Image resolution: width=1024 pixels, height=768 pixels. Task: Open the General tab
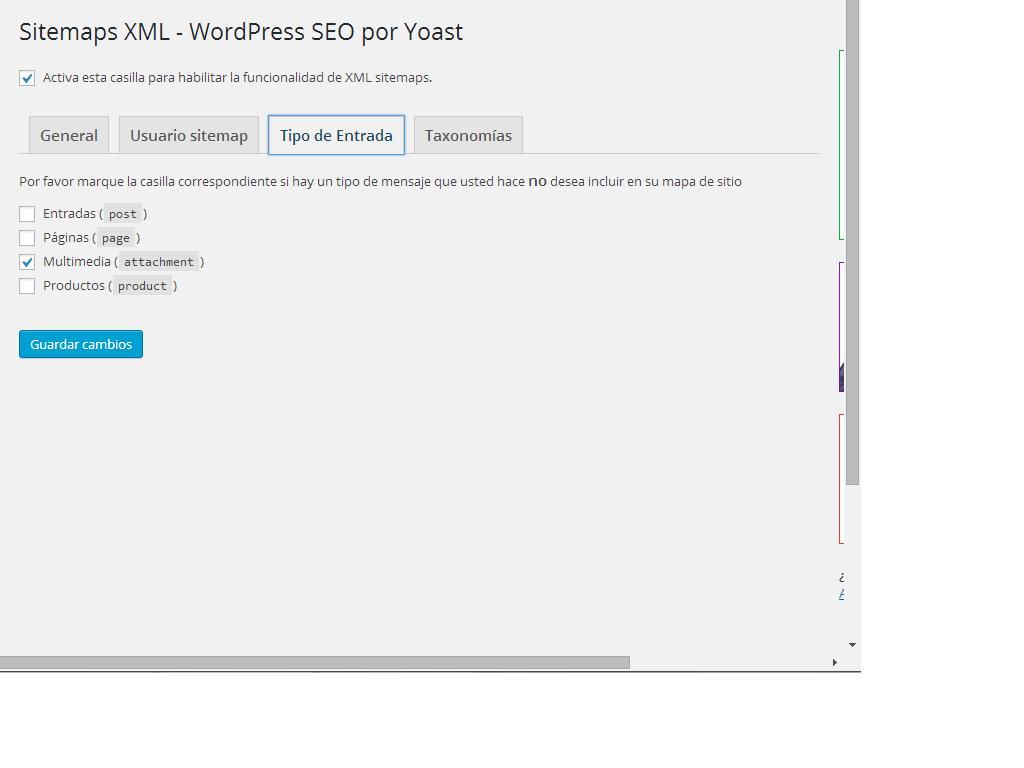[x=69, y=135]
